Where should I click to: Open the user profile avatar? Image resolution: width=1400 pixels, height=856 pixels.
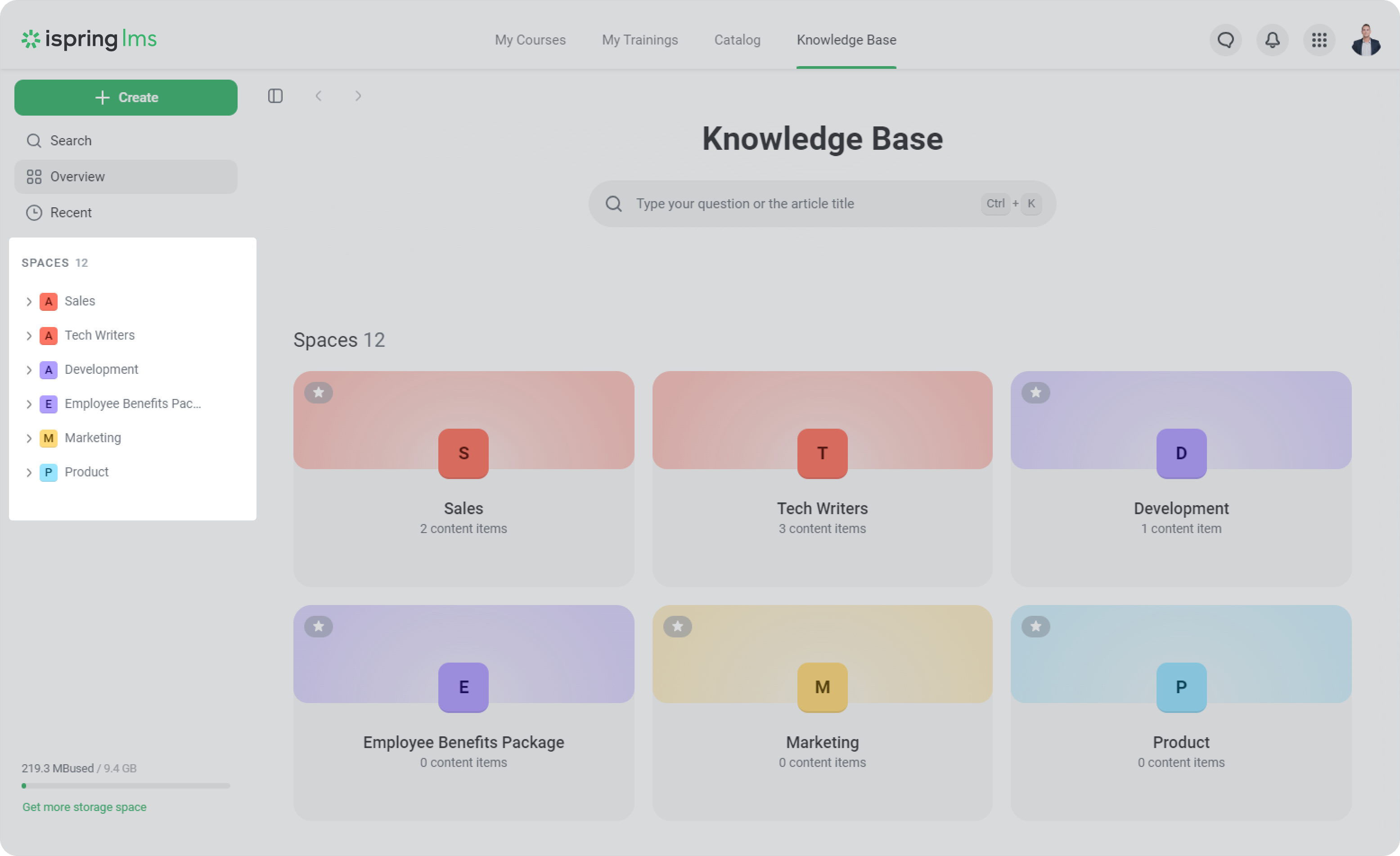[x=1365, y=40]
